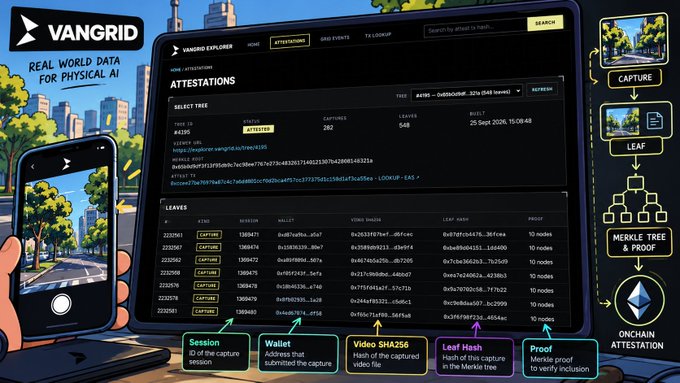The image size is (680, 383).
Task: Select the ATTESTATIONS nav tab
Action: 290,41
